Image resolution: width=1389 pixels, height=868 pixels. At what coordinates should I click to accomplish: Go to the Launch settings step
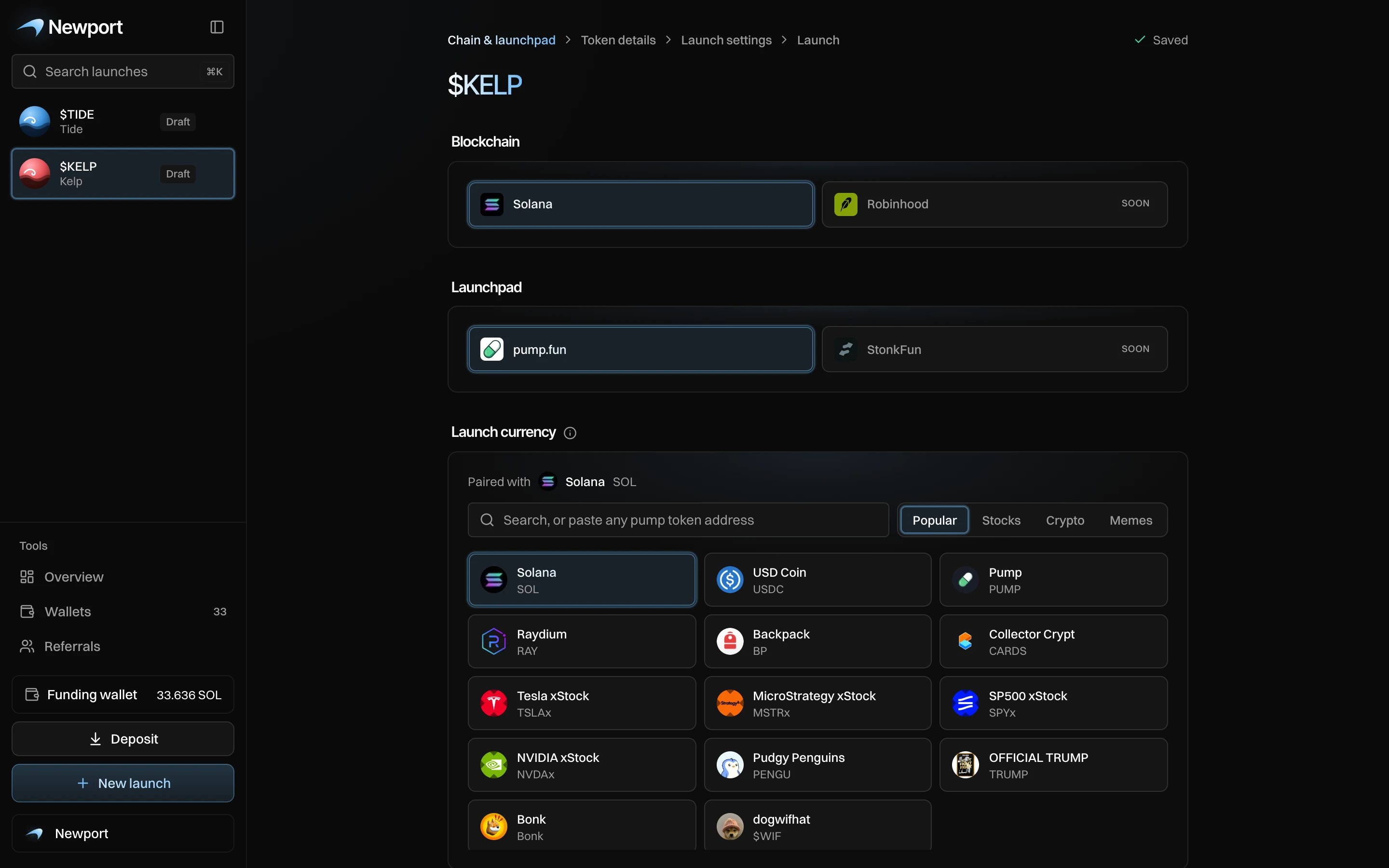click(x=726, y=40)
